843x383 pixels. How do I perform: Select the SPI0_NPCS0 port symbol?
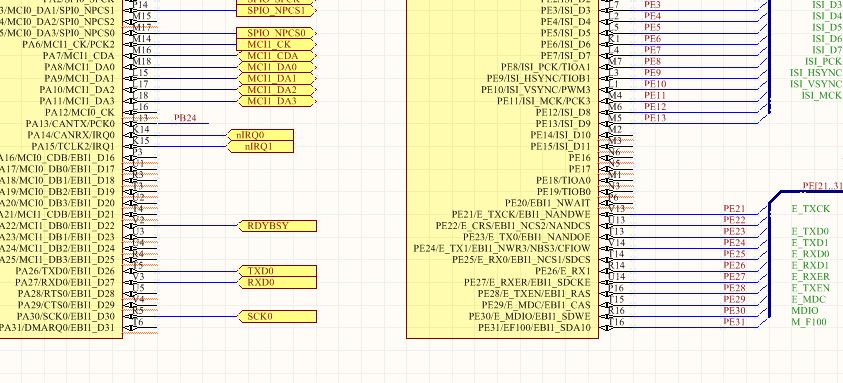[276, 33]
